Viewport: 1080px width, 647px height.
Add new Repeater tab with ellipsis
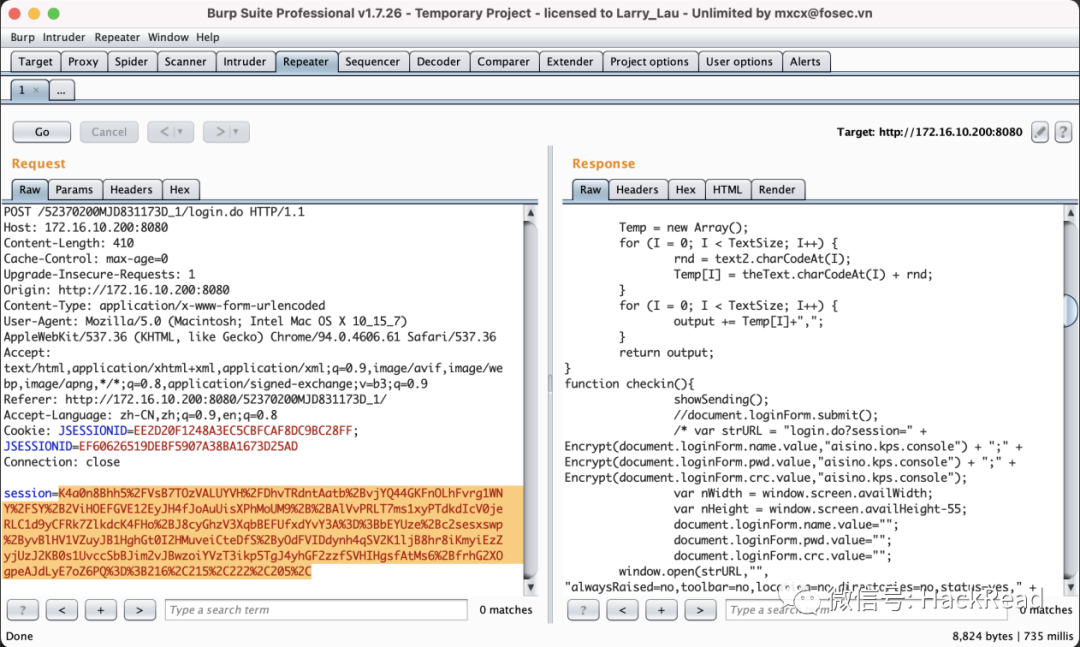pos(61,90)
